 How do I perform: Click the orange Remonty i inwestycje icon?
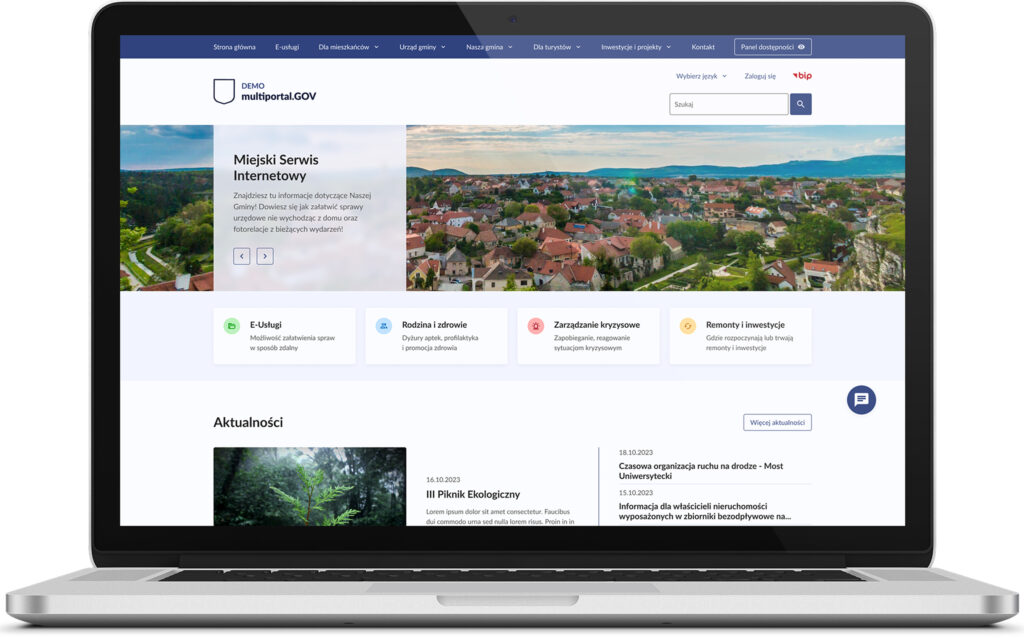[687, 326]
